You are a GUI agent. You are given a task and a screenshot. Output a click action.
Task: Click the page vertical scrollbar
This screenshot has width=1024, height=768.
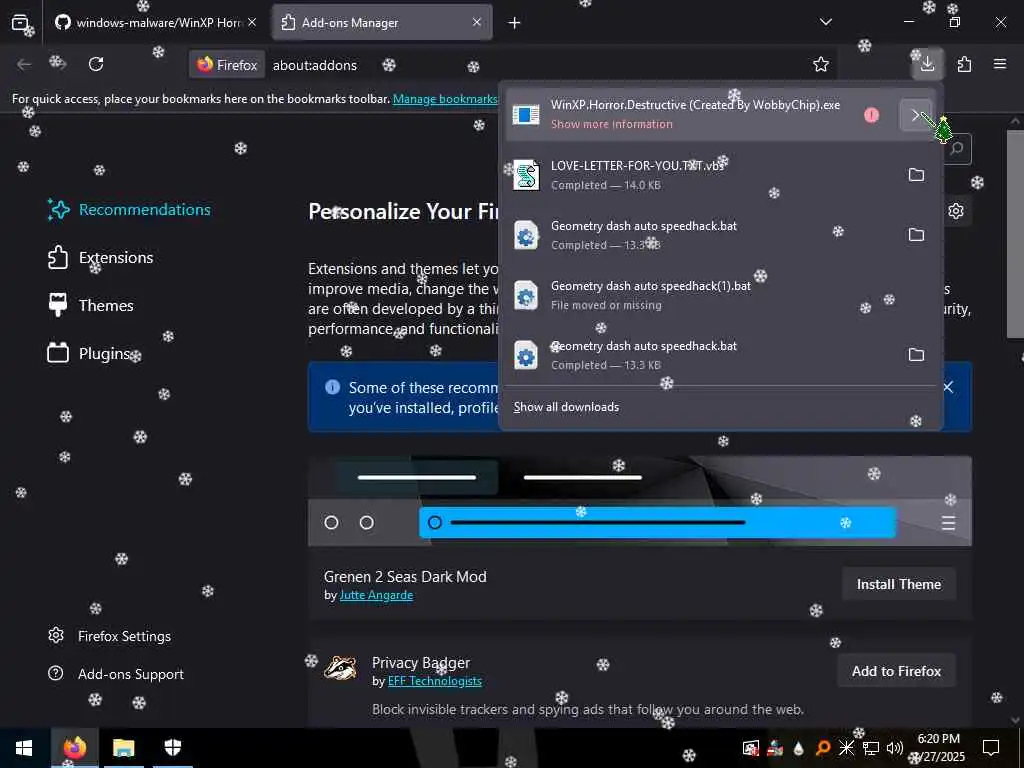1016,235
